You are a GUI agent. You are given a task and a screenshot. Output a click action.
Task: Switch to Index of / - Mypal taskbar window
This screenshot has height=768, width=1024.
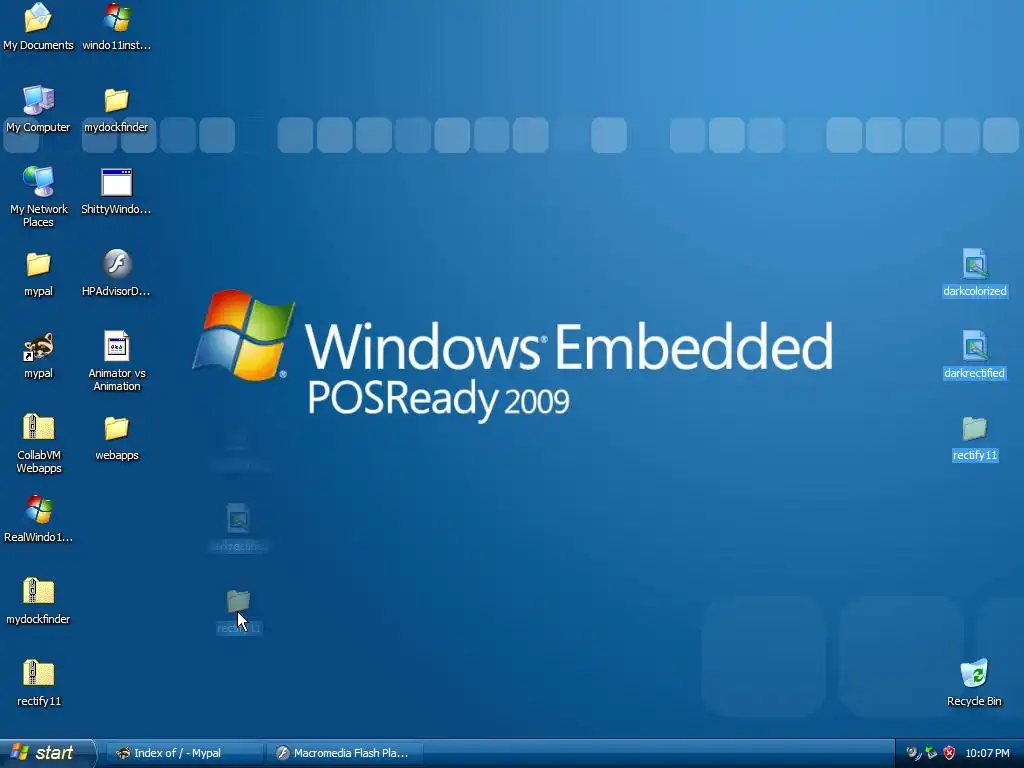click(184, 753)
